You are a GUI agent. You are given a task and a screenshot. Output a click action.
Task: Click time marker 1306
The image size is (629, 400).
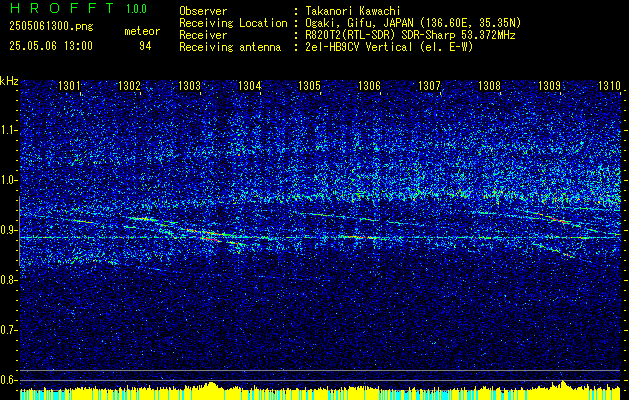(369, 85)
